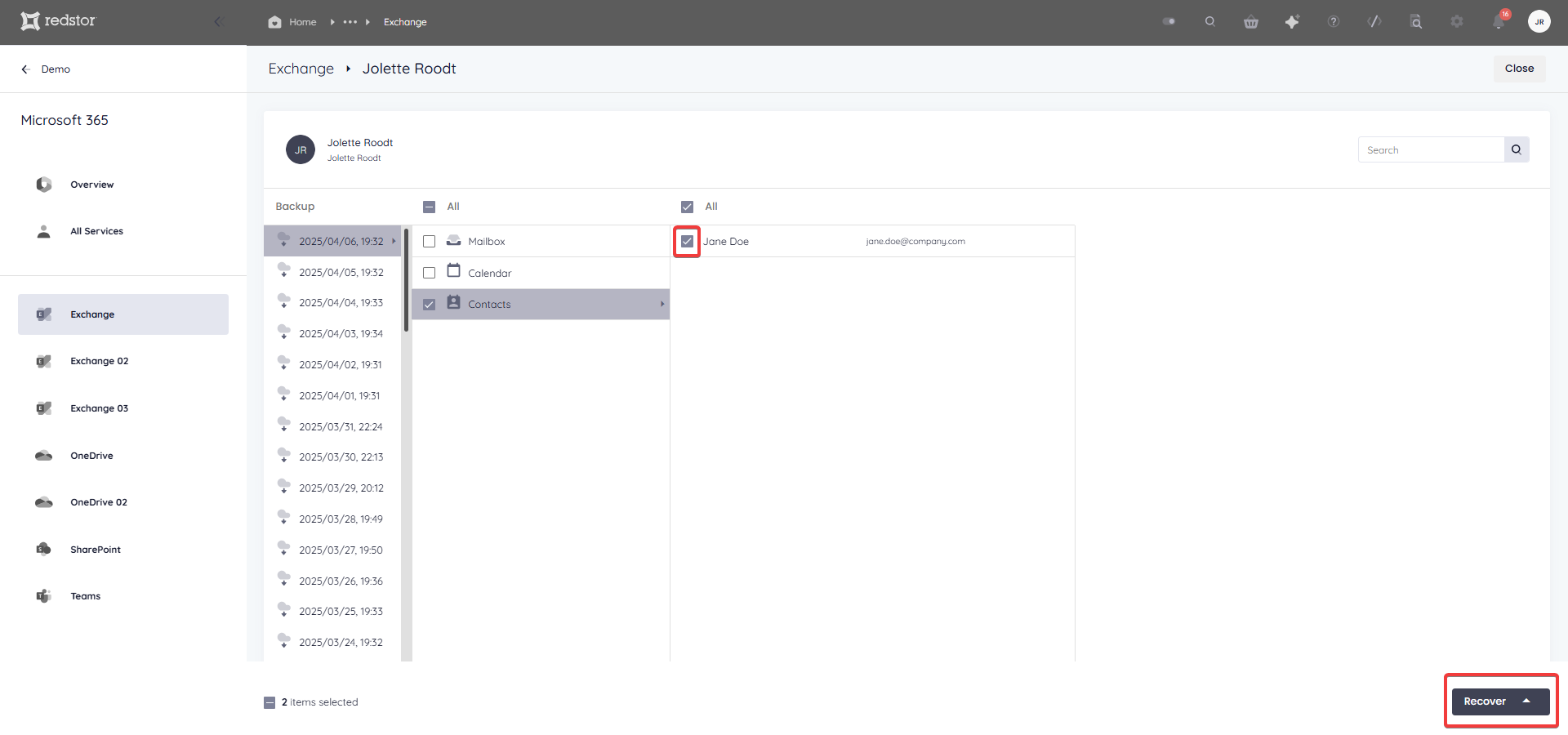Open the JR user profile avatar
The width and height of the screenshot is (1568, 735).
1539,22
